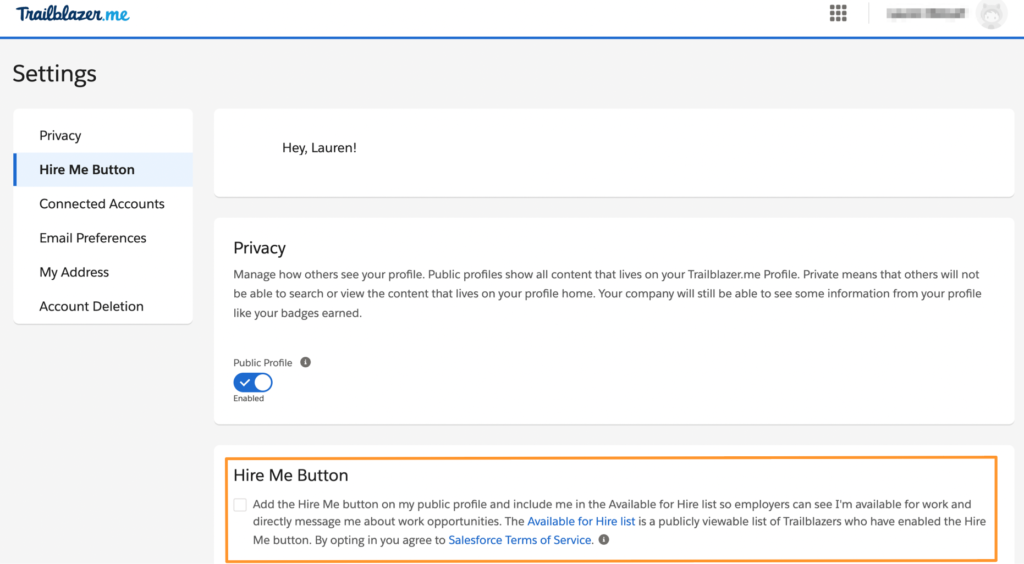Image resolution: width=1024 pixels, height=564 pixels.
Task: Select Hire Me Button in sidebar
Action: pyautogui.click(x=103, y=170)
